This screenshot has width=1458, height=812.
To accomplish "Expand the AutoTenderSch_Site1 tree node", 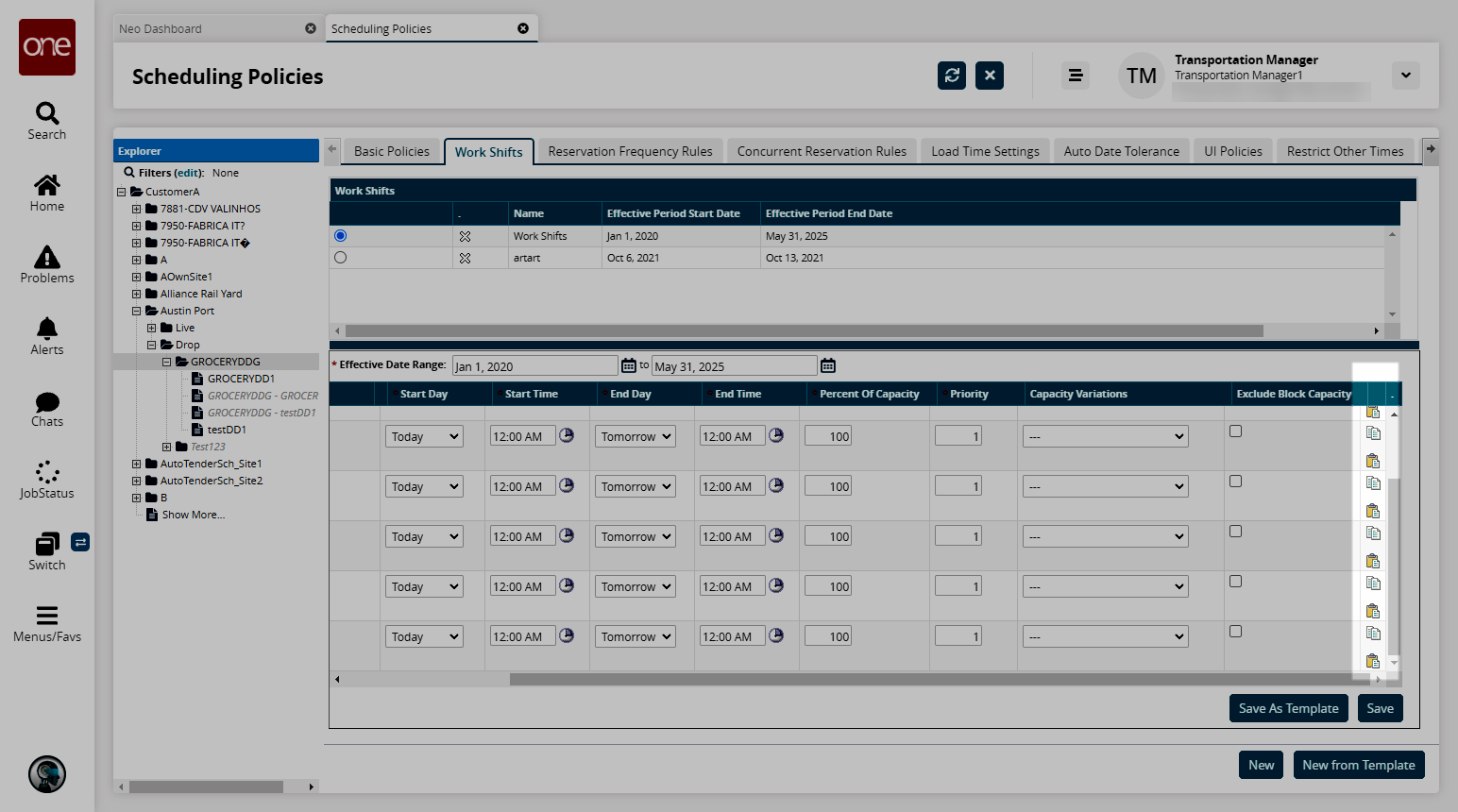I will (137, 464).
